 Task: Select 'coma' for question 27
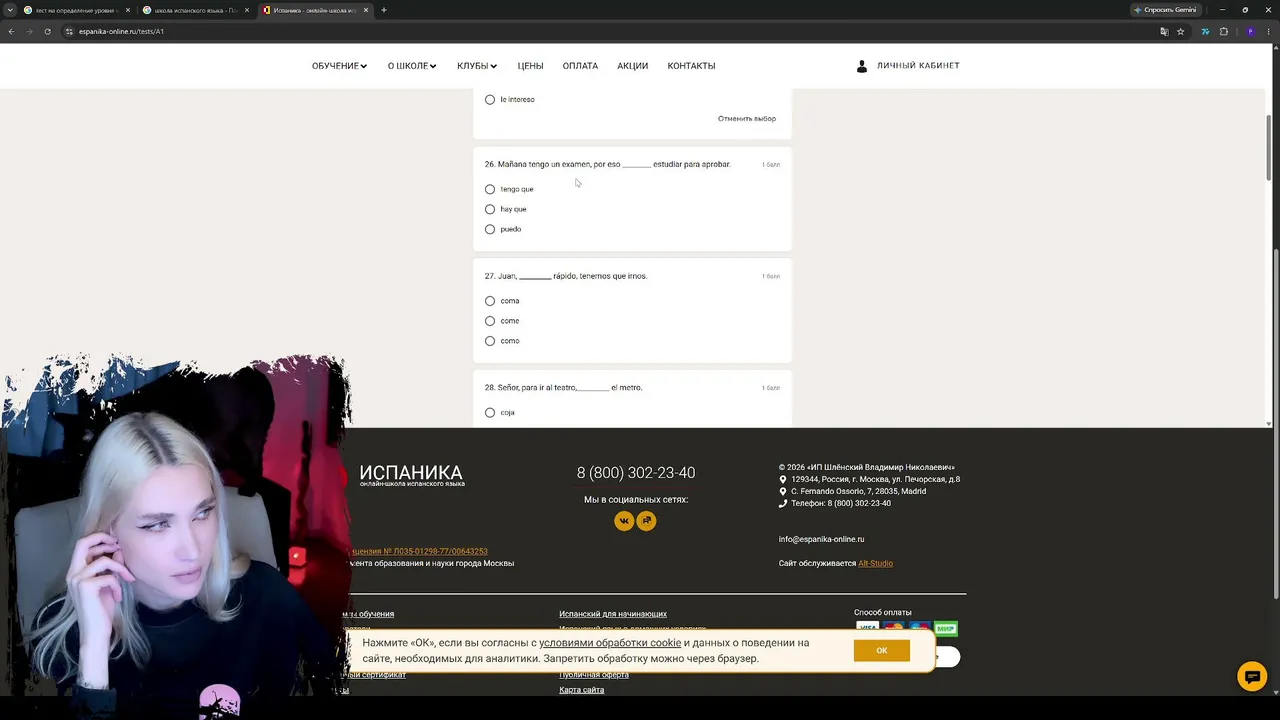point(490,301)
